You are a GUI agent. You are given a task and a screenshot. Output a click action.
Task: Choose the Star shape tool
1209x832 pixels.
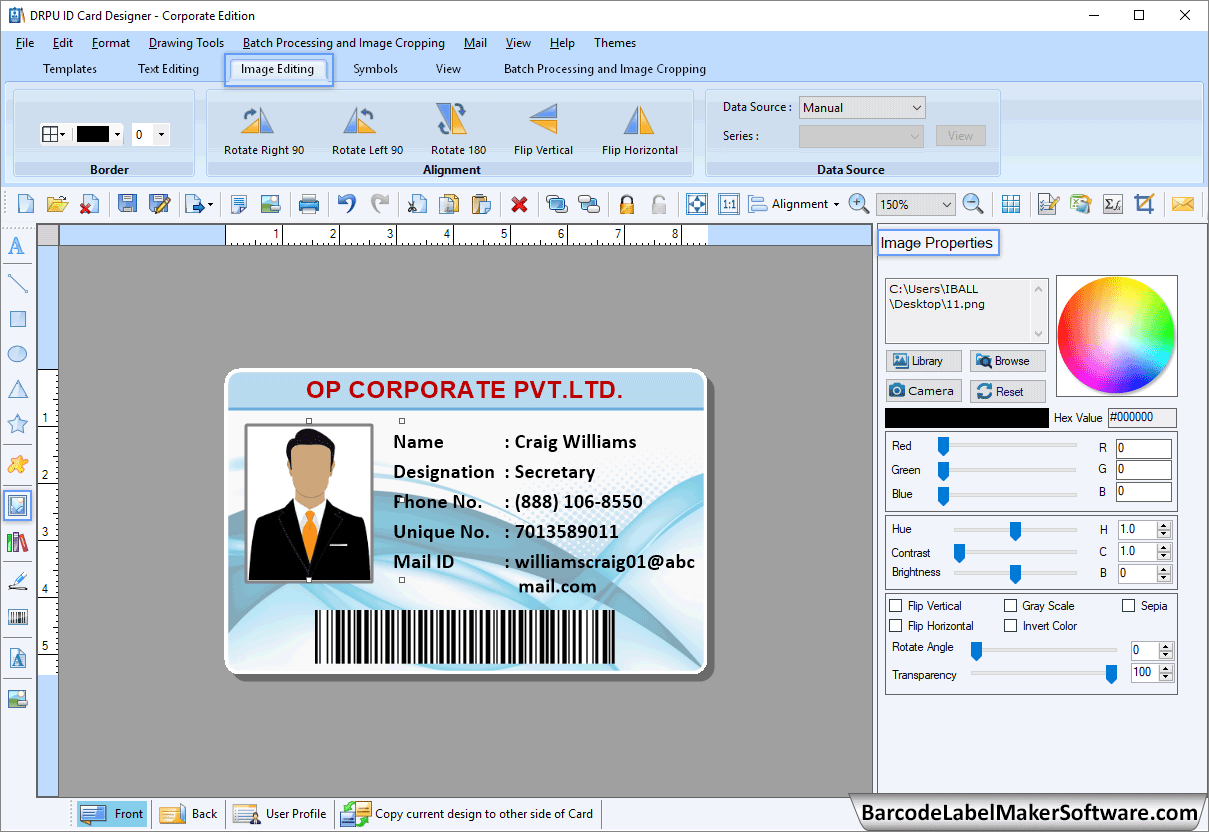16,424
